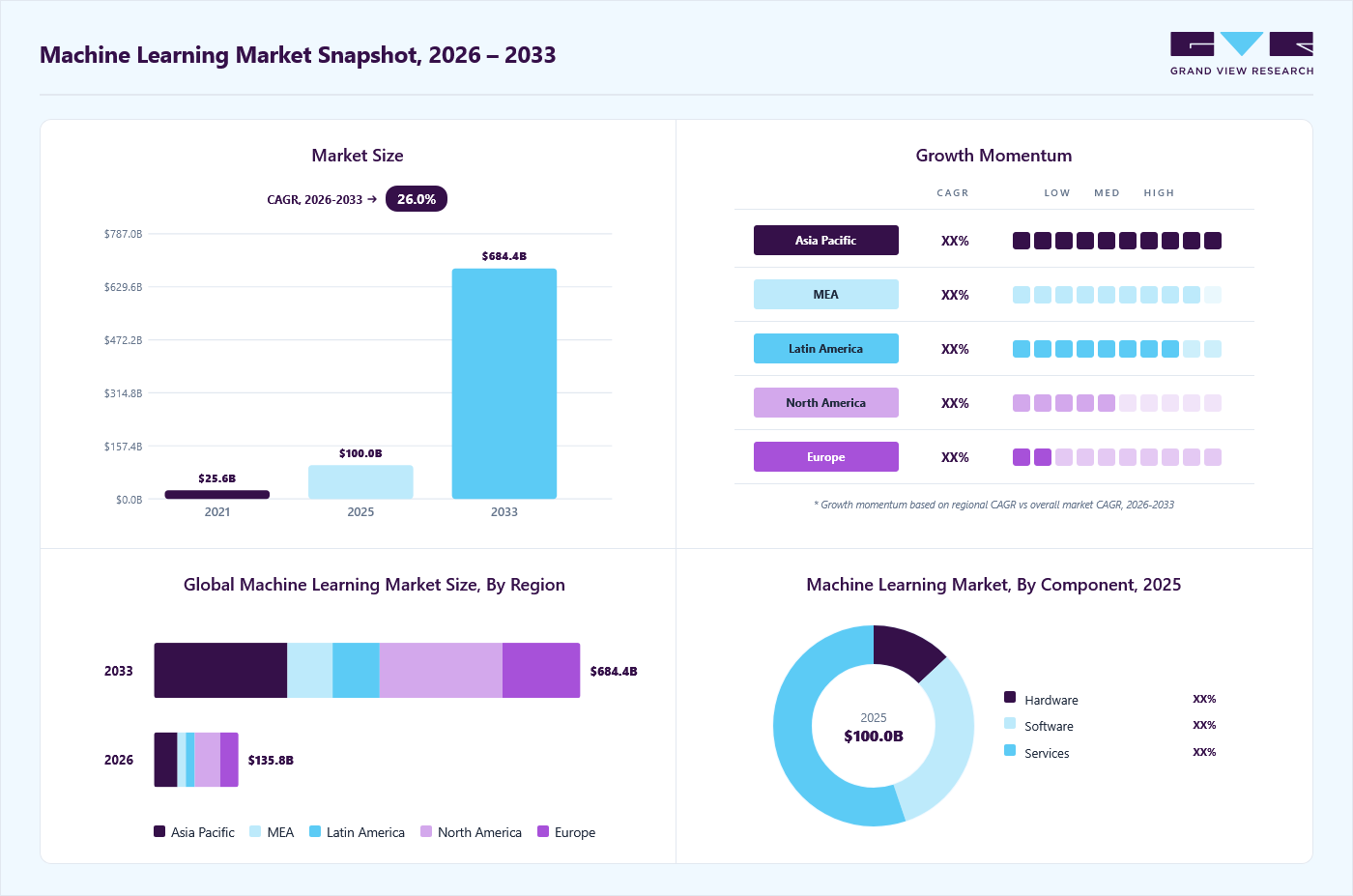Click the HIGH momentum column header

pos(1159,193)
